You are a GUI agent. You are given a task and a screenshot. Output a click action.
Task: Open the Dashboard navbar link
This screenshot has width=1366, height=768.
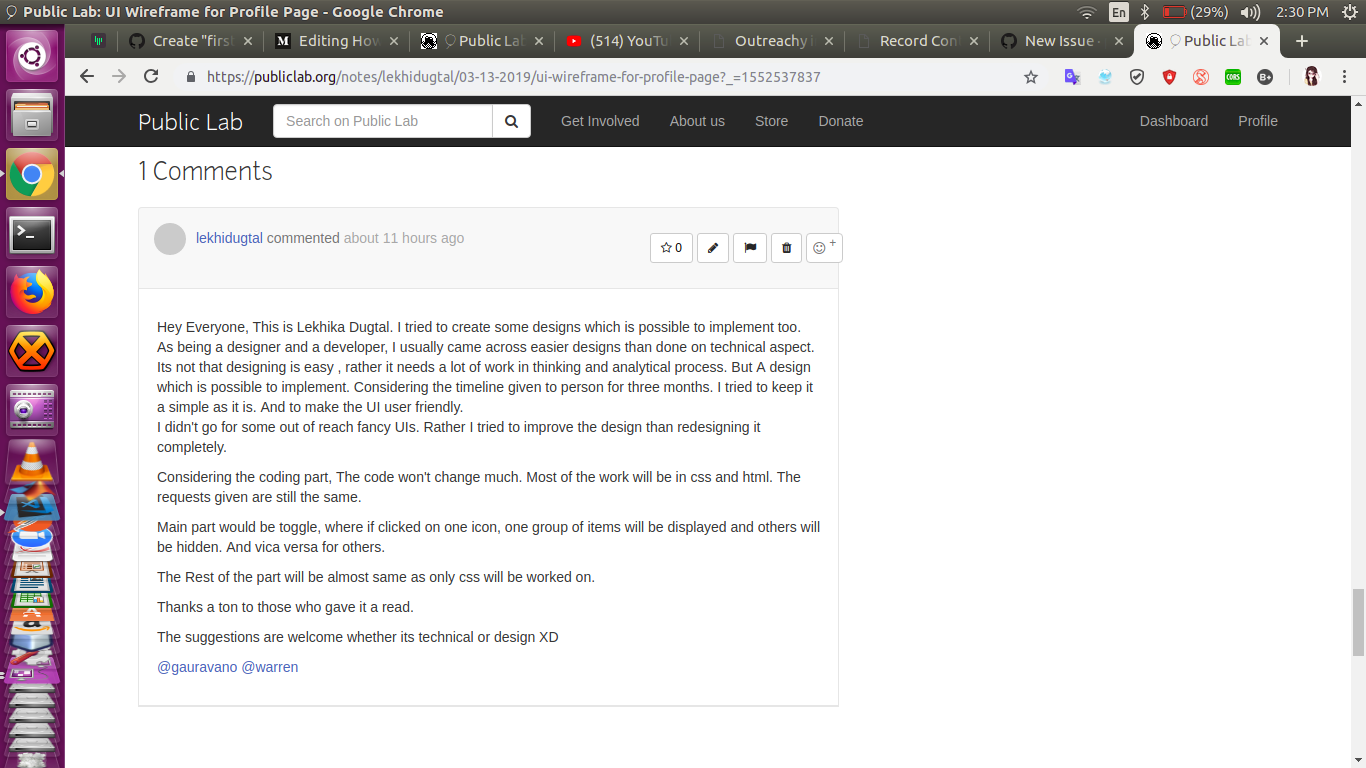point(1174,121)
